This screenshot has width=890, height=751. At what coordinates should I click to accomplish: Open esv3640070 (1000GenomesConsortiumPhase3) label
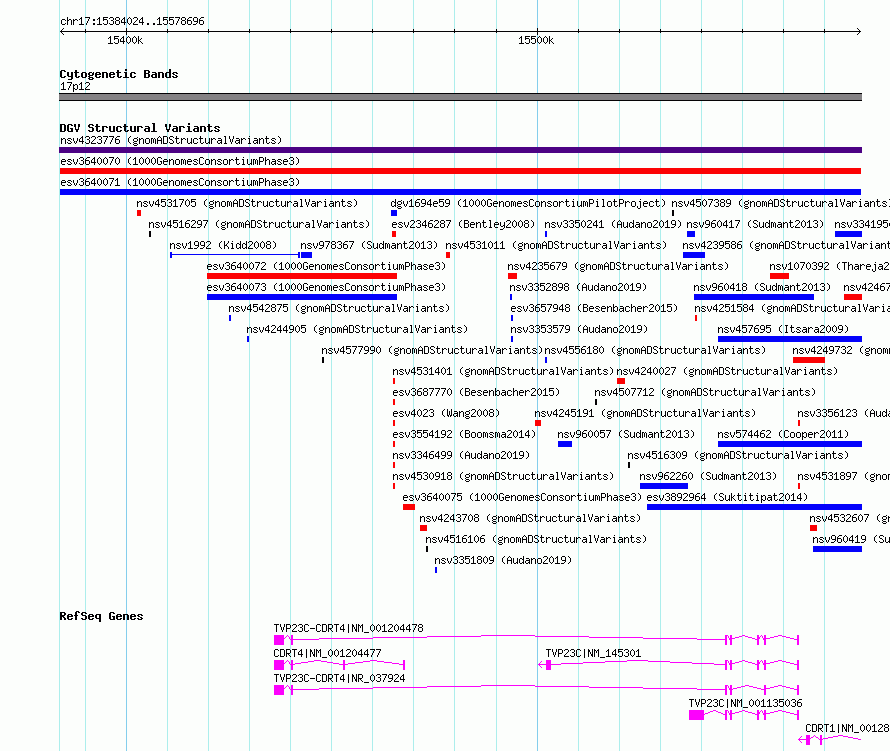[180, 161]
